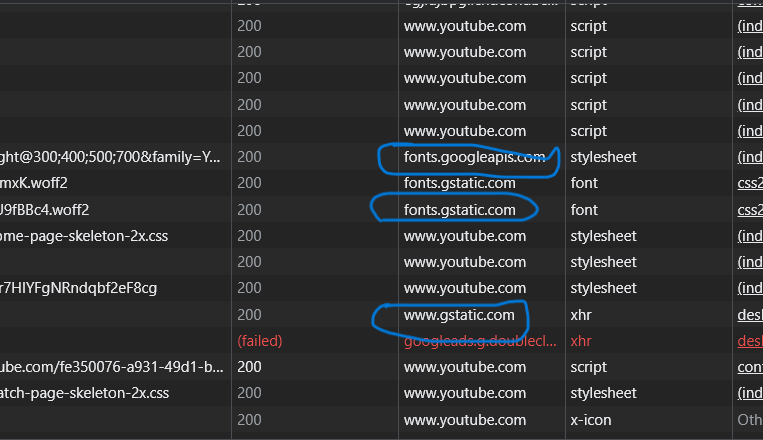This screenshot has height=440, width=763.
Task: Click stylesheet type in the r7HIYFgNRndqbf2eF8cg row
Action: click(603, 288)
